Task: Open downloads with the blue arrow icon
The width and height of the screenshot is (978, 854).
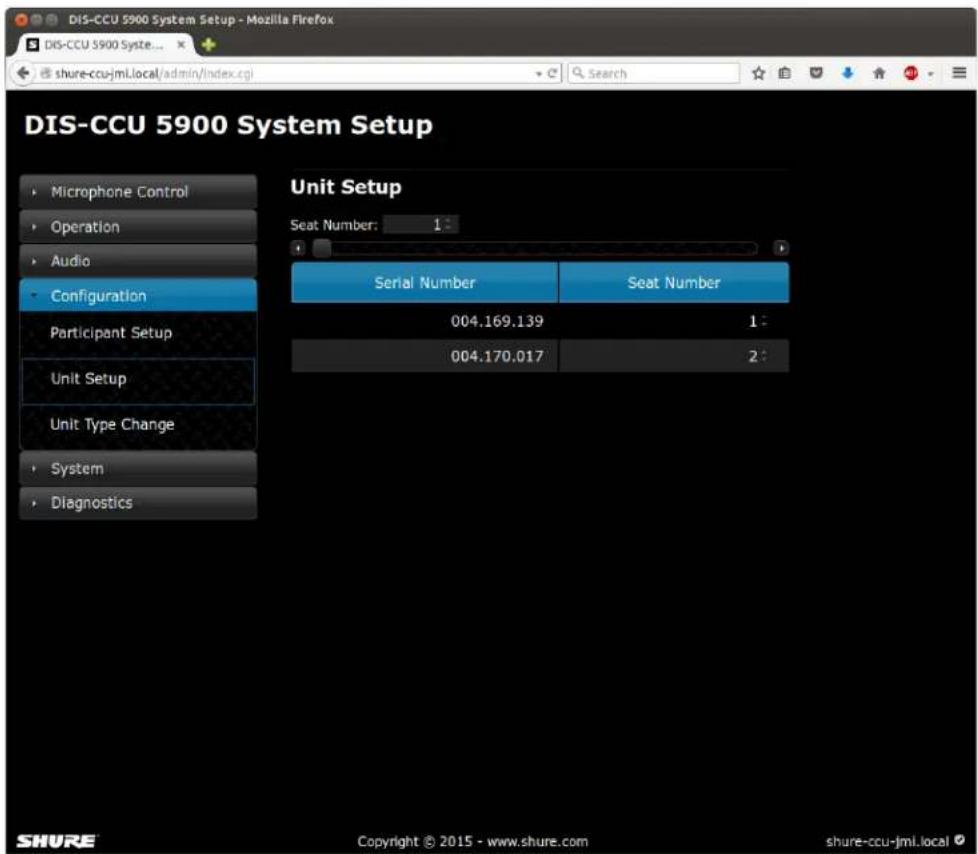Action: [x=848, y=74]
